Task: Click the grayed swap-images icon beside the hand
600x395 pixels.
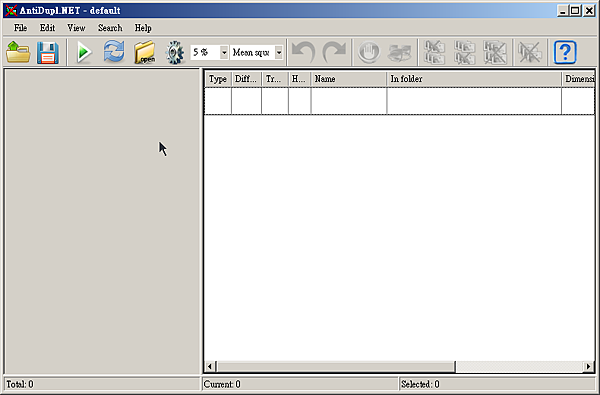Action: [399, 52]
